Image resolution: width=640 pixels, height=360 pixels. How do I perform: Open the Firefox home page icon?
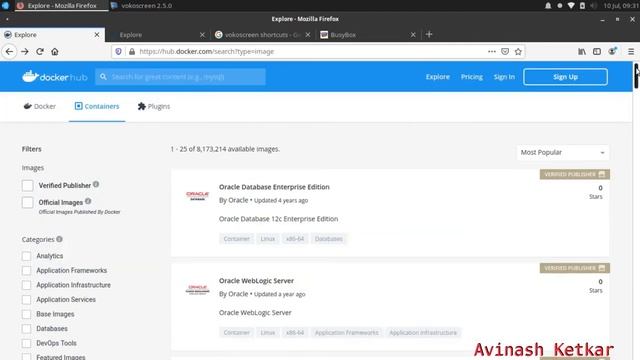coord(55,51)
